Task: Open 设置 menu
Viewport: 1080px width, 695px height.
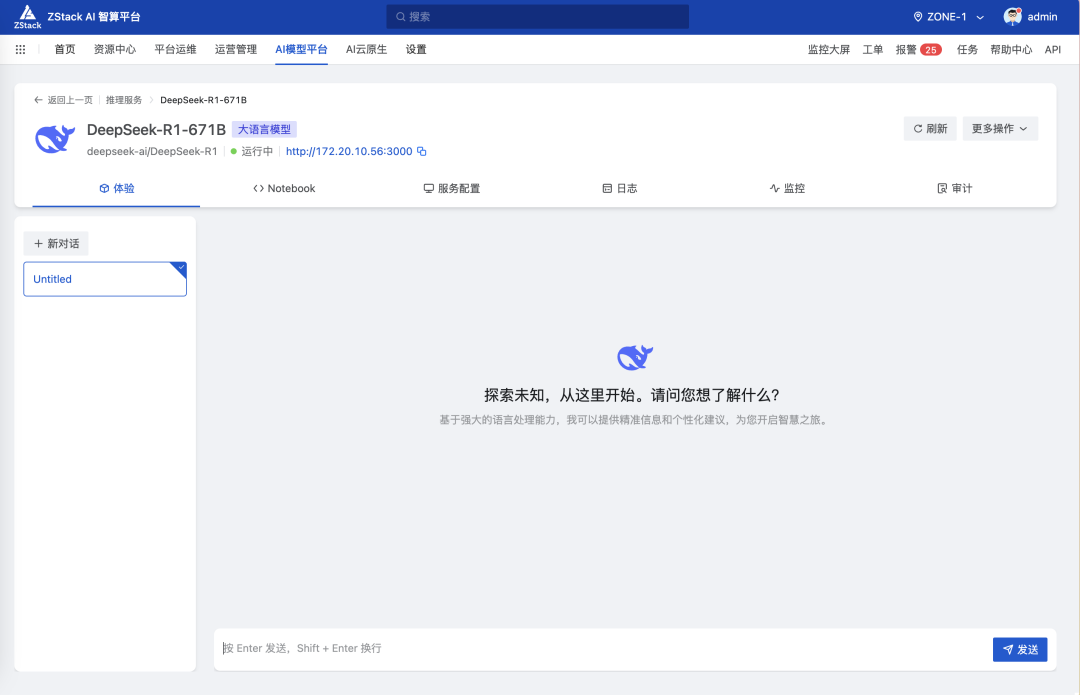Action: click(x=416, y=50)
